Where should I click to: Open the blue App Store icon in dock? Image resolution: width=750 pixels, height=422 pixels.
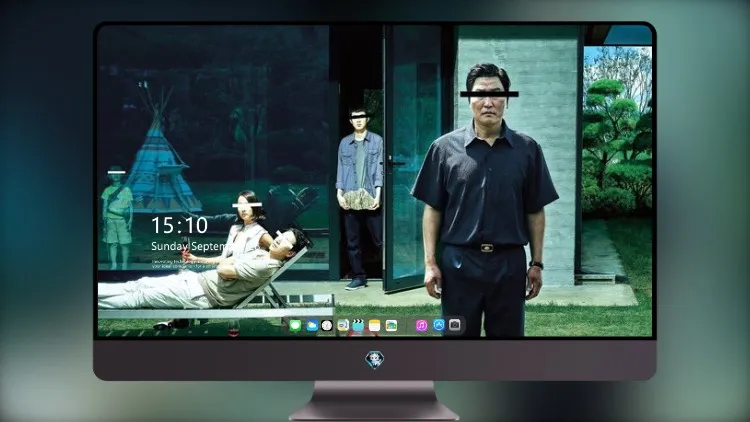point(439,325)
